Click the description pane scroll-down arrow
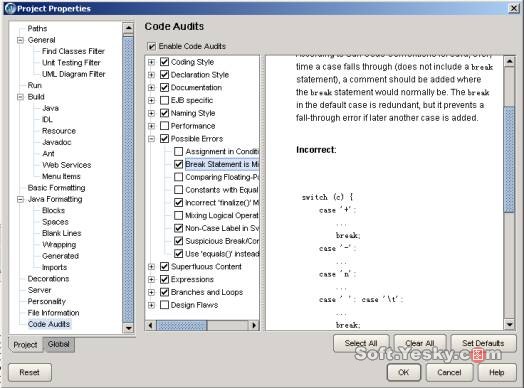 (x=509, y=324)
